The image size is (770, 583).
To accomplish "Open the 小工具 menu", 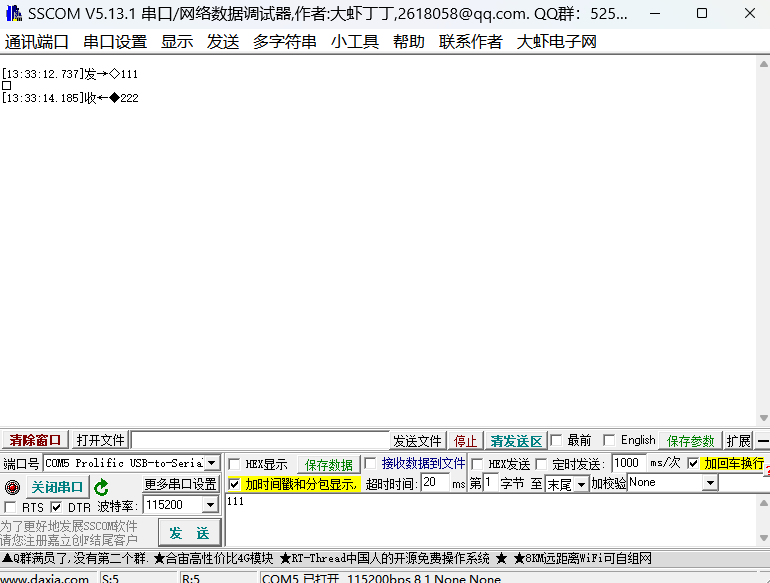I will tap(355, 41).
